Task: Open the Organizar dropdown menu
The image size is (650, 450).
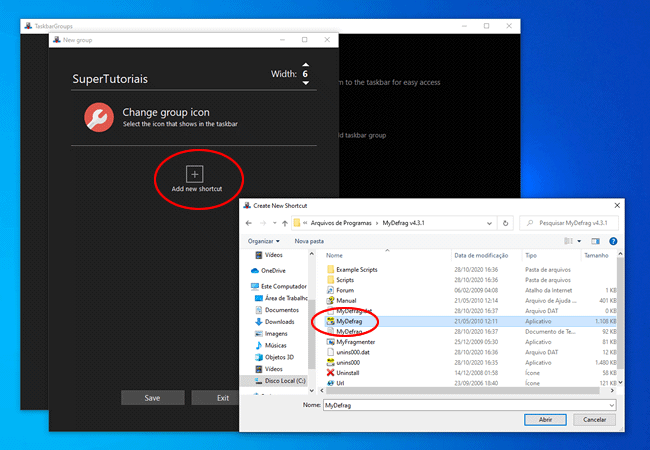Action: (264, 241)
